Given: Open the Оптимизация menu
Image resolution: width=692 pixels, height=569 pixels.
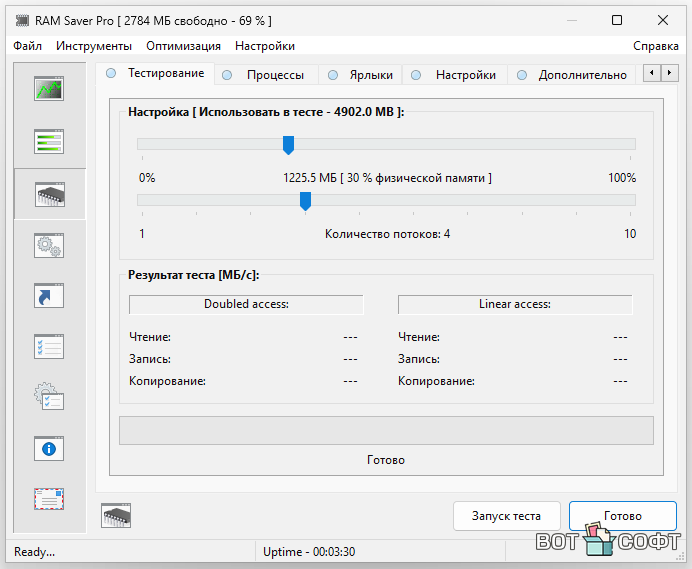Looking at the screenshot, I should coord(183,46).
